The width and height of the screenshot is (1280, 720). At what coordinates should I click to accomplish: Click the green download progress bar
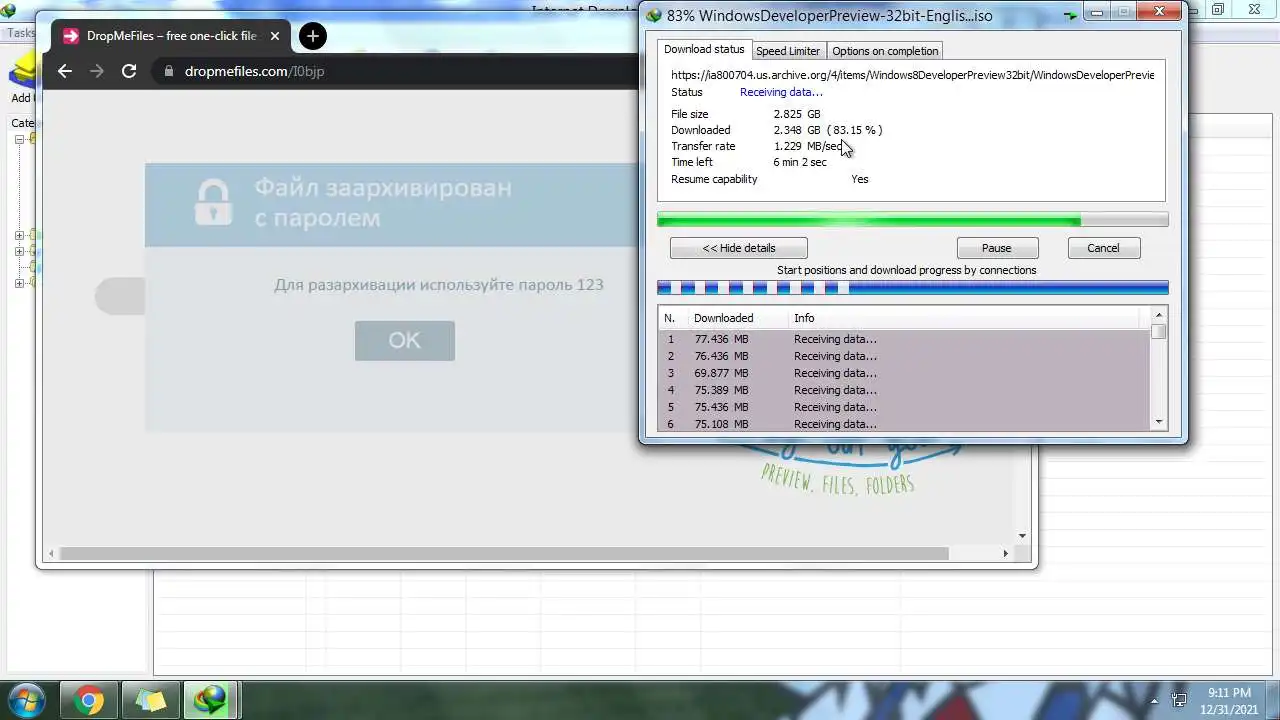912,220
